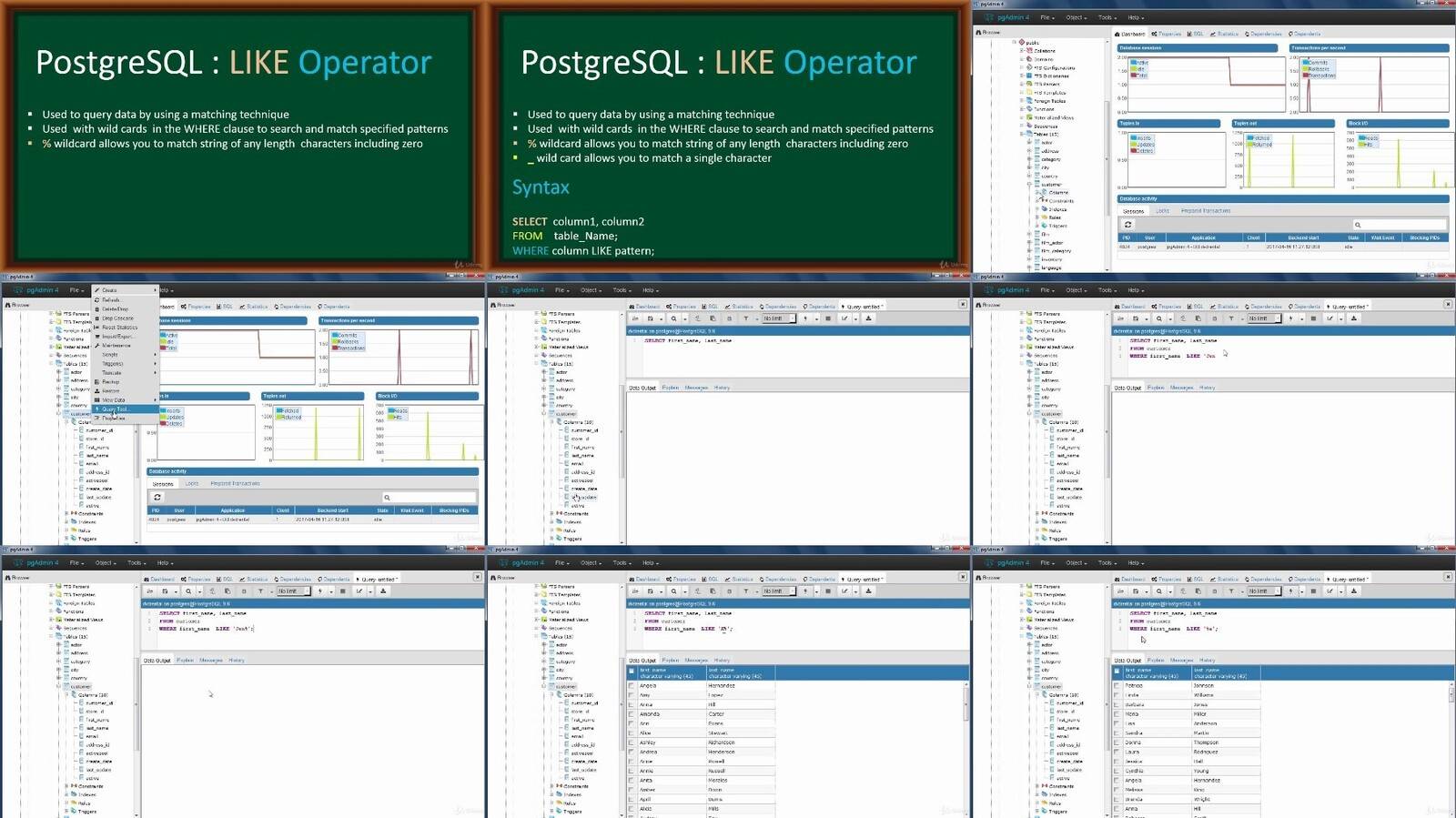
Task: Click Save icon in the Angela Hernandez results window
Action: click(651, 591)
